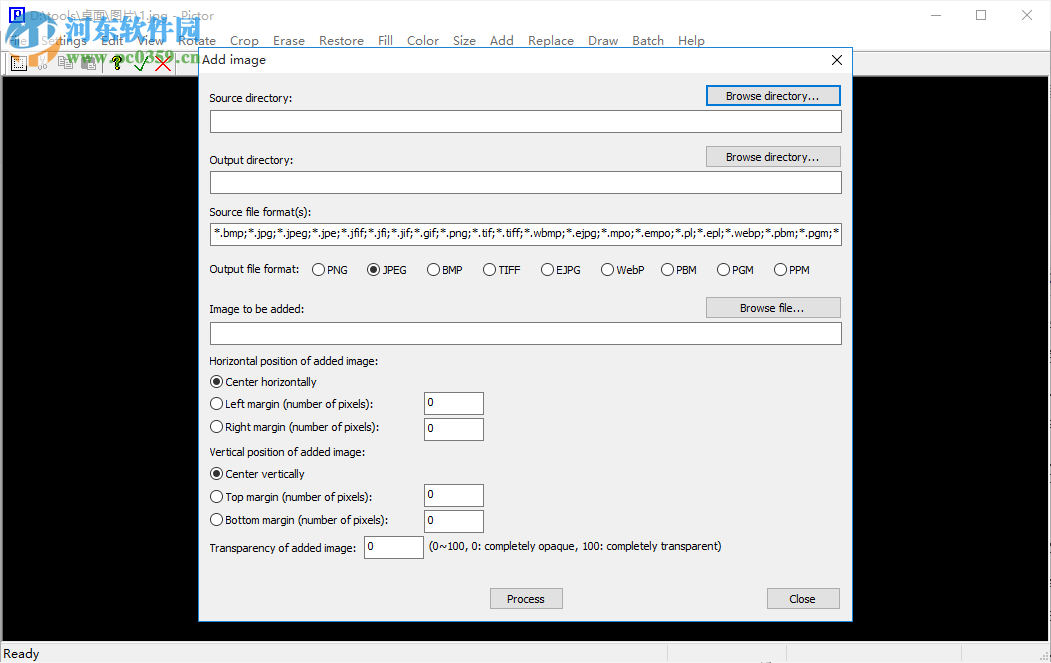Click the Left margin pixel field

[x=454, y=404]
